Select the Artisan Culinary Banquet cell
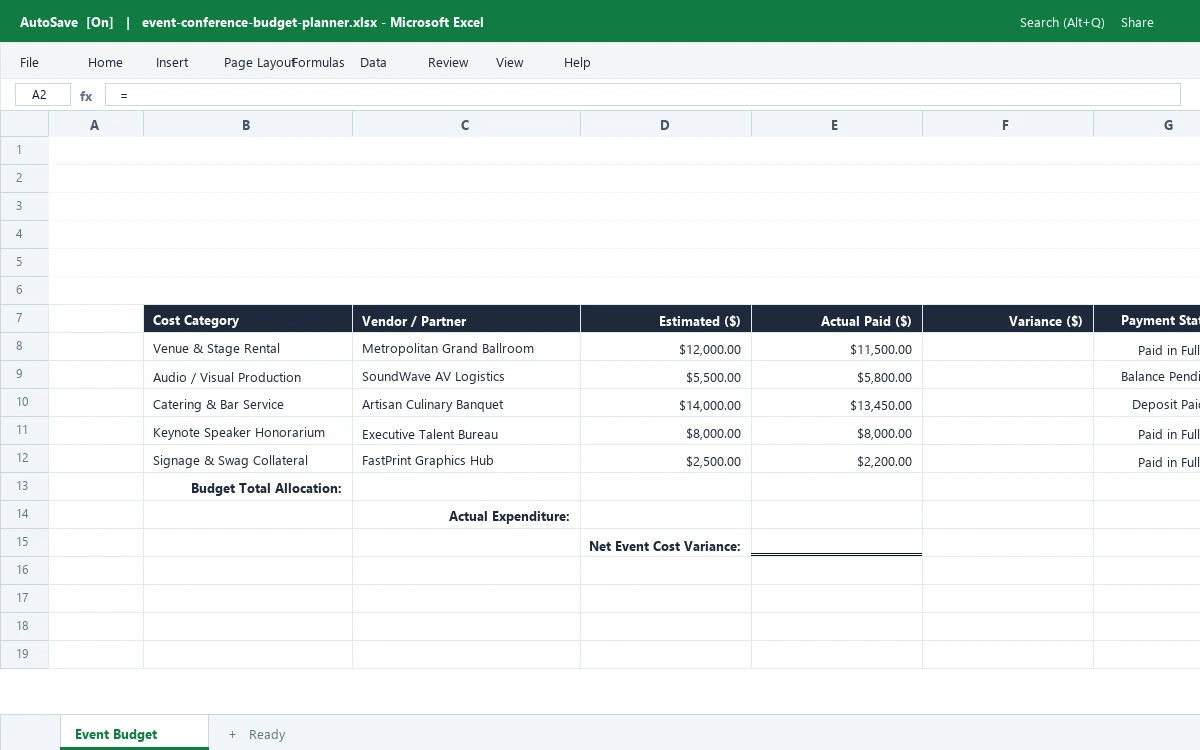This screenshot has height=750, width=1200. (x=466, y=403)
